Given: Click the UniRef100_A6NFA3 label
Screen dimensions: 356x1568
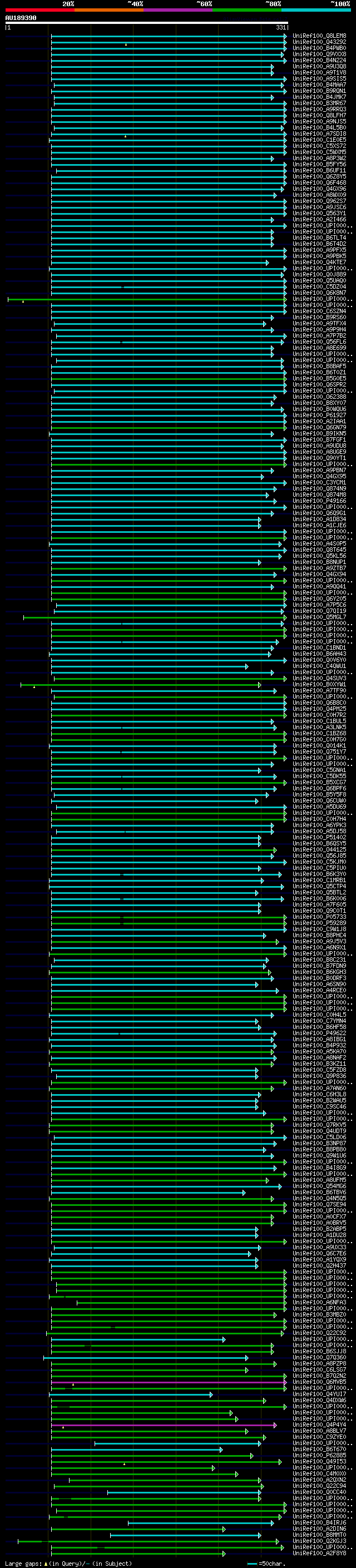Looking at the screenshot, I should point(319,1302).
